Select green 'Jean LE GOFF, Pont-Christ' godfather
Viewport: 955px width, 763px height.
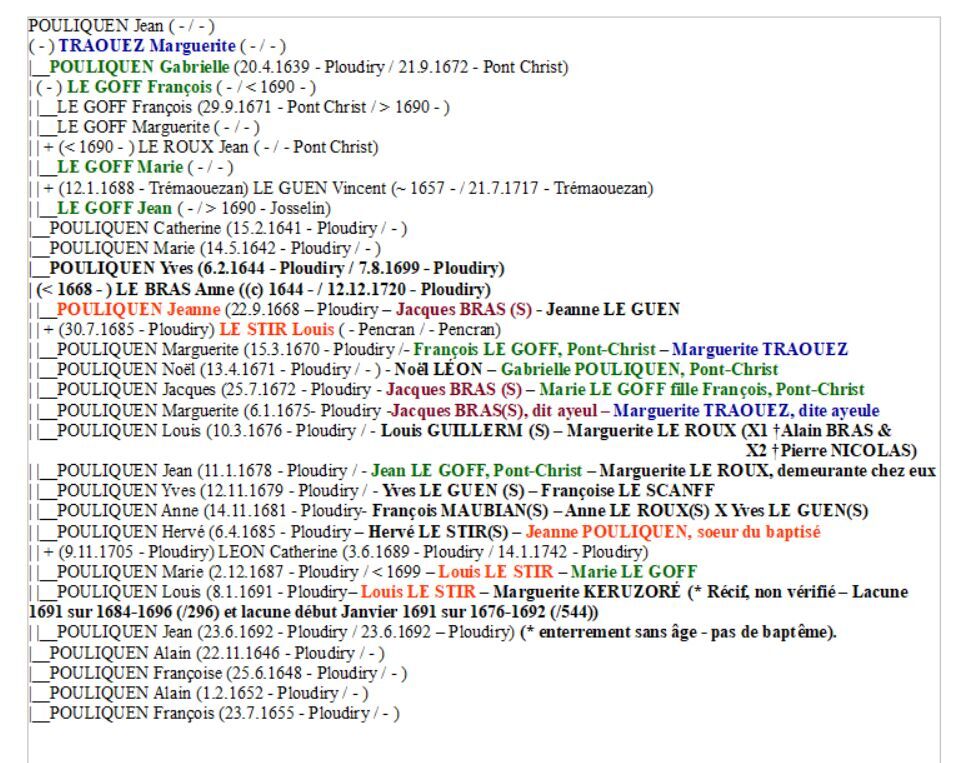476,471
